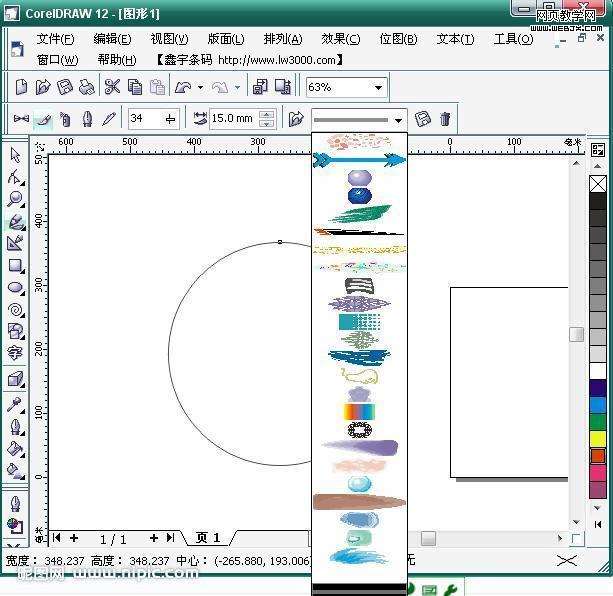Click the stroke width 15.0 mm field
The image size is (613, 596).
click(x=235, y=118)
